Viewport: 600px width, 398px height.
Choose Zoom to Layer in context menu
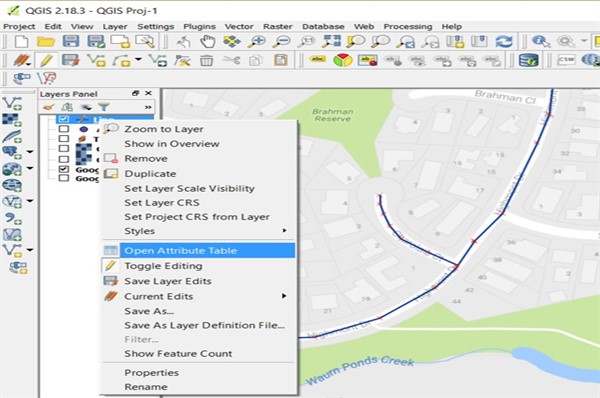198,129
